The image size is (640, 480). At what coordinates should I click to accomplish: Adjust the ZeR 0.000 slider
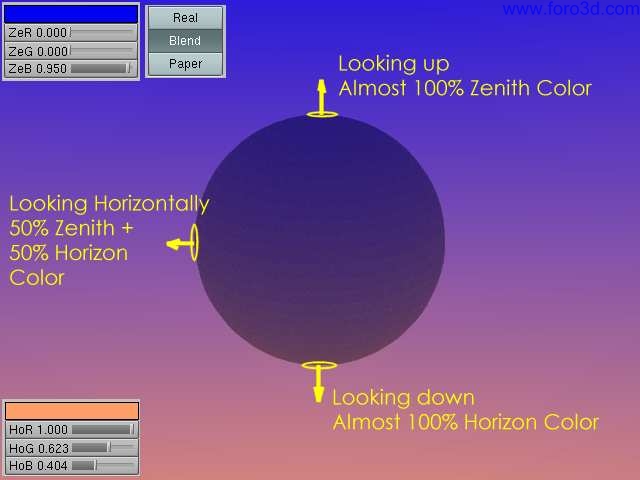point(71,33)
